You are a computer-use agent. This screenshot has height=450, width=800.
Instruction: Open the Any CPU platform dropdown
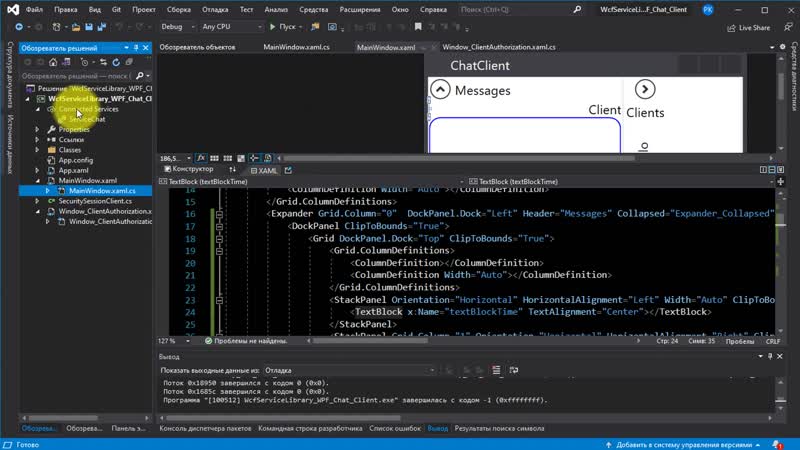[232, 27]
